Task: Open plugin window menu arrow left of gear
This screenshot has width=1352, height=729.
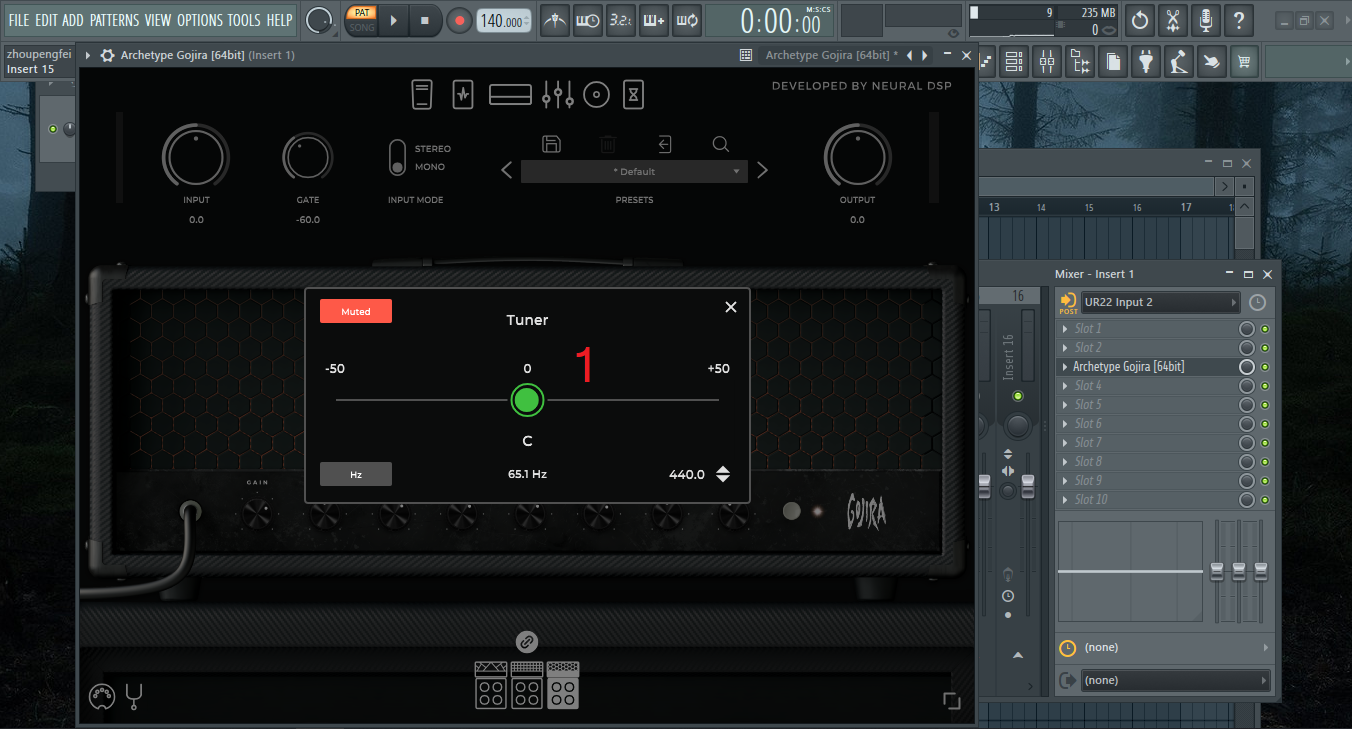Action: coord(88,55)
